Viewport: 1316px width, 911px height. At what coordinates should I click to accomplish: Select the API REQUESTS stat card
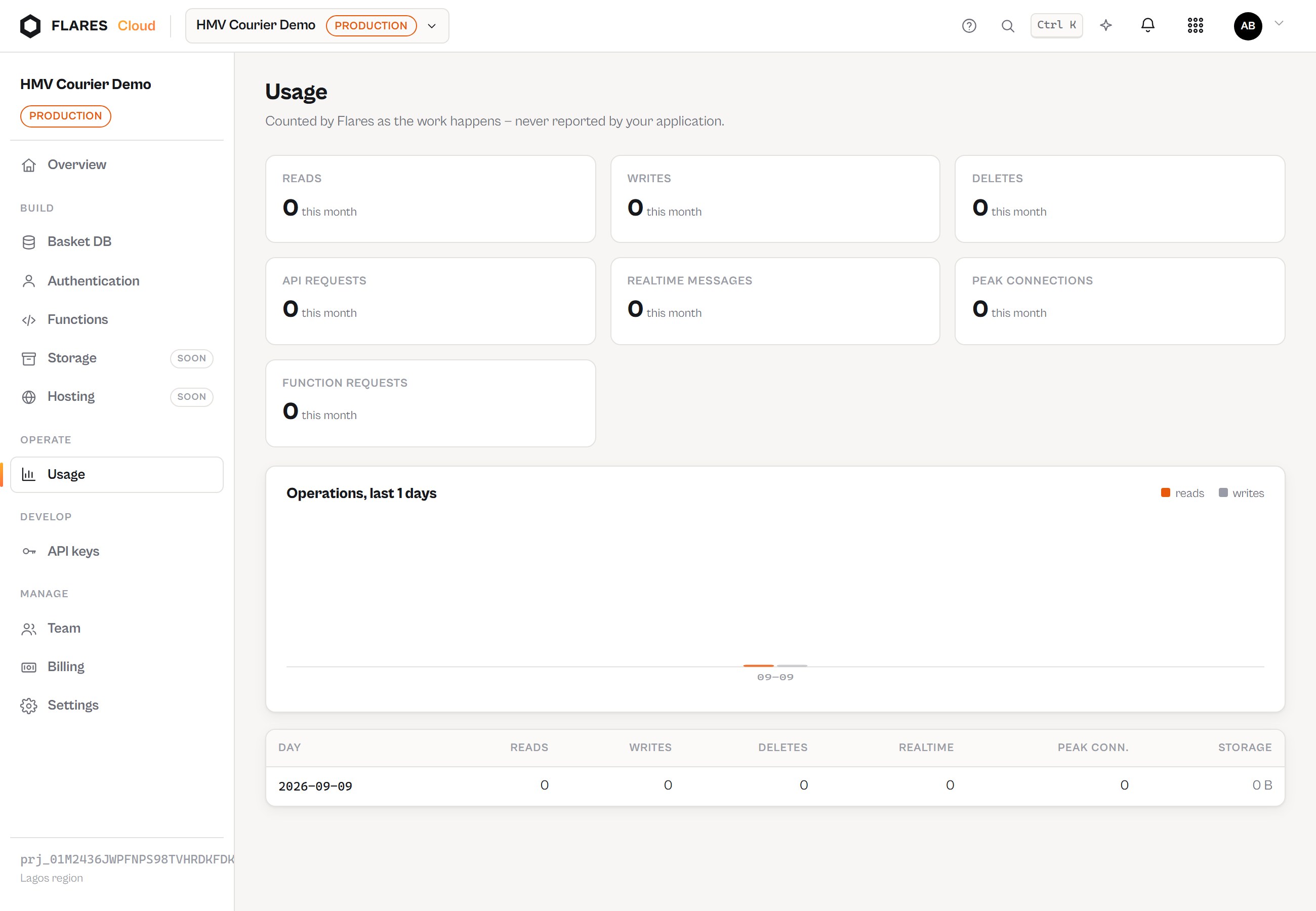tap(430, 301)
